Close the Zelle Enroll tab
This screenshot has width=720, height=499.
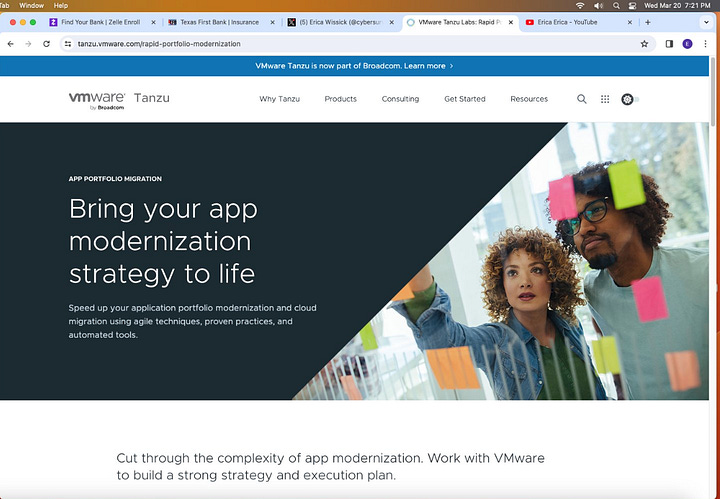coord(153,22)
